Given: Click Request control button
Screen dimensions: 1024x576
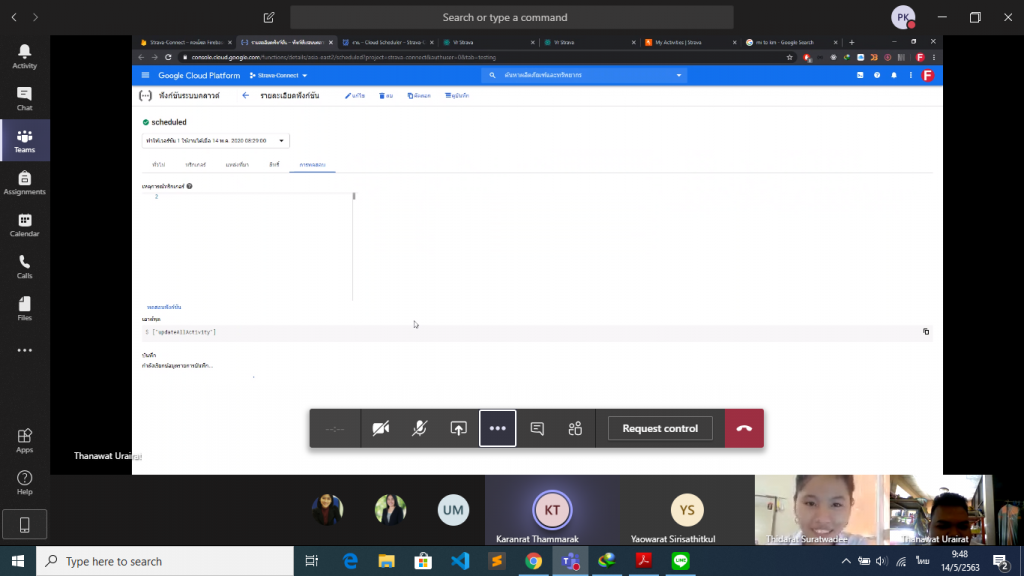Looking at the screenshot, I should pos(660,428).
